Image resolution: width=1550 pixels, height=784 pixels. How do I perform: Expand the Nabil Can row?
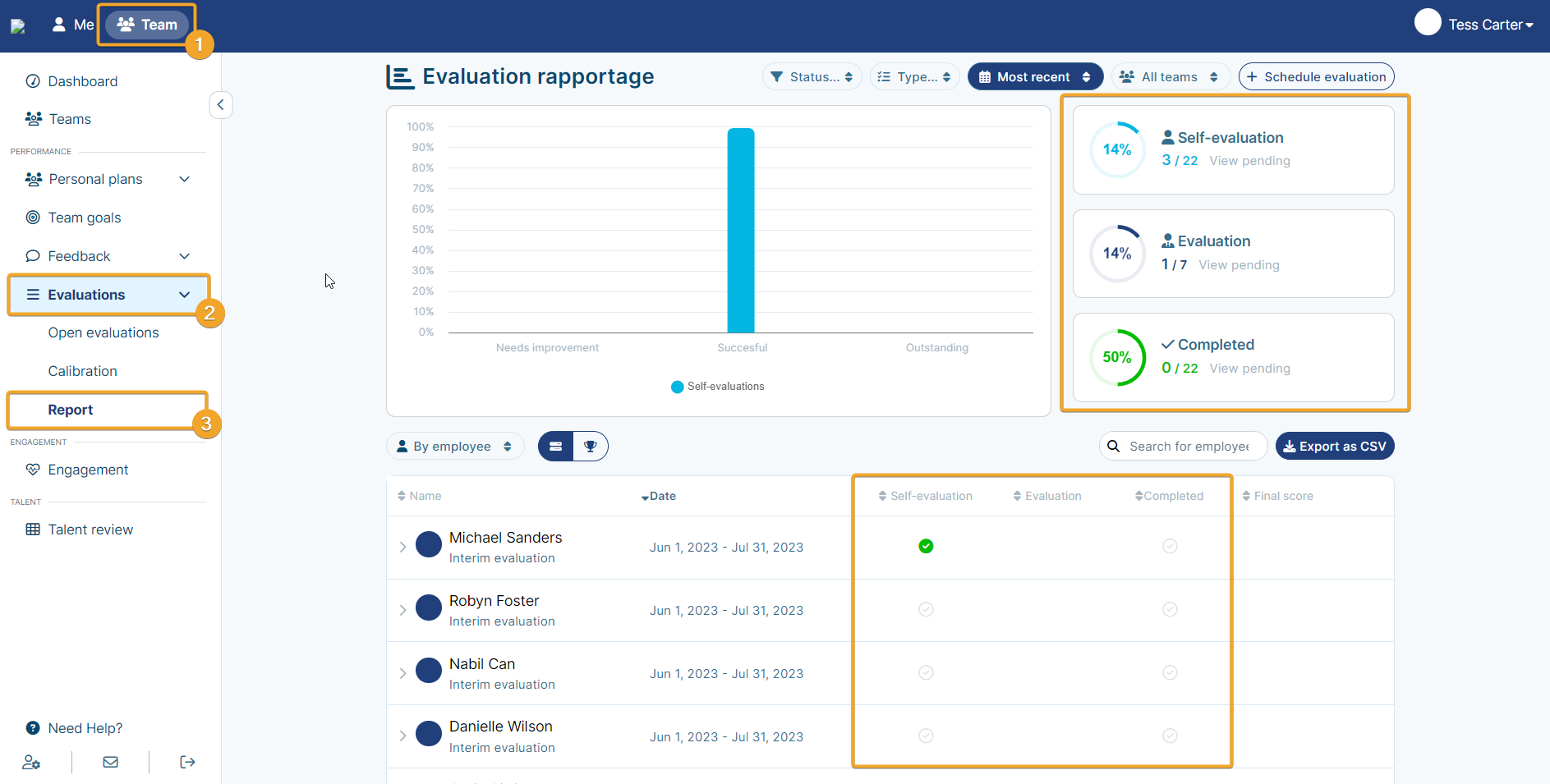402,673
